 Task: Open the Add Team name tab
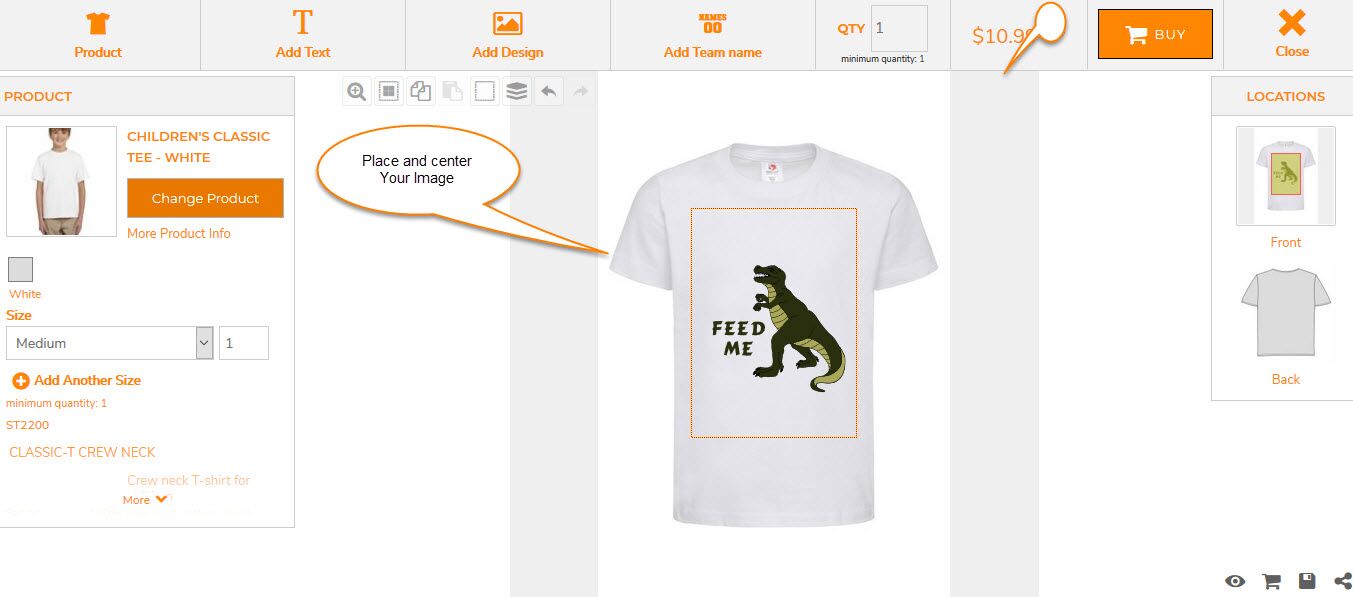coord(712,35)
